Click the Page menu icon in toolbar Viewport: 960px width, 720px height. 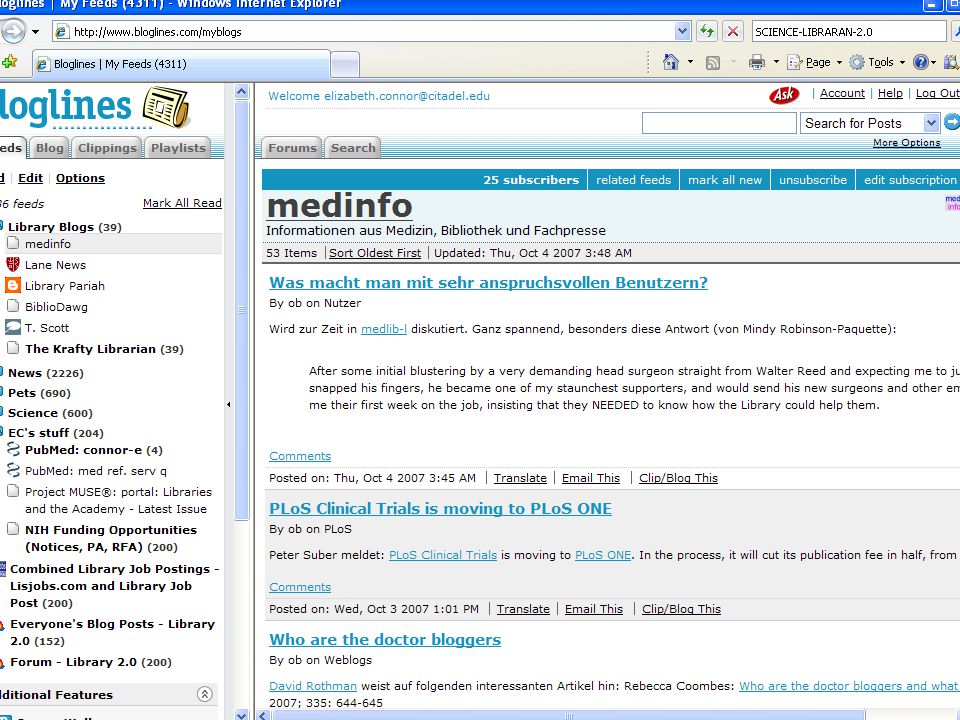point(795,62)
